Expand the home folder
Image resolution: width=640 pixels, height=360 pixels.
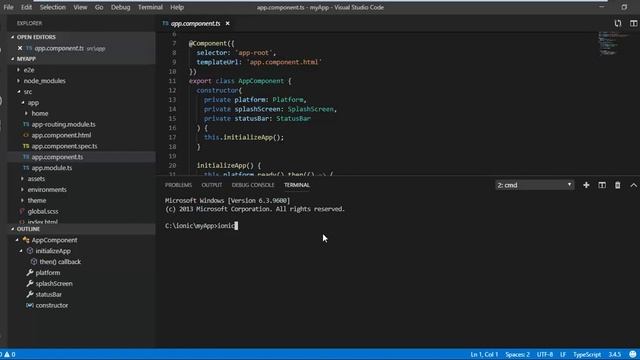(40, 113)
